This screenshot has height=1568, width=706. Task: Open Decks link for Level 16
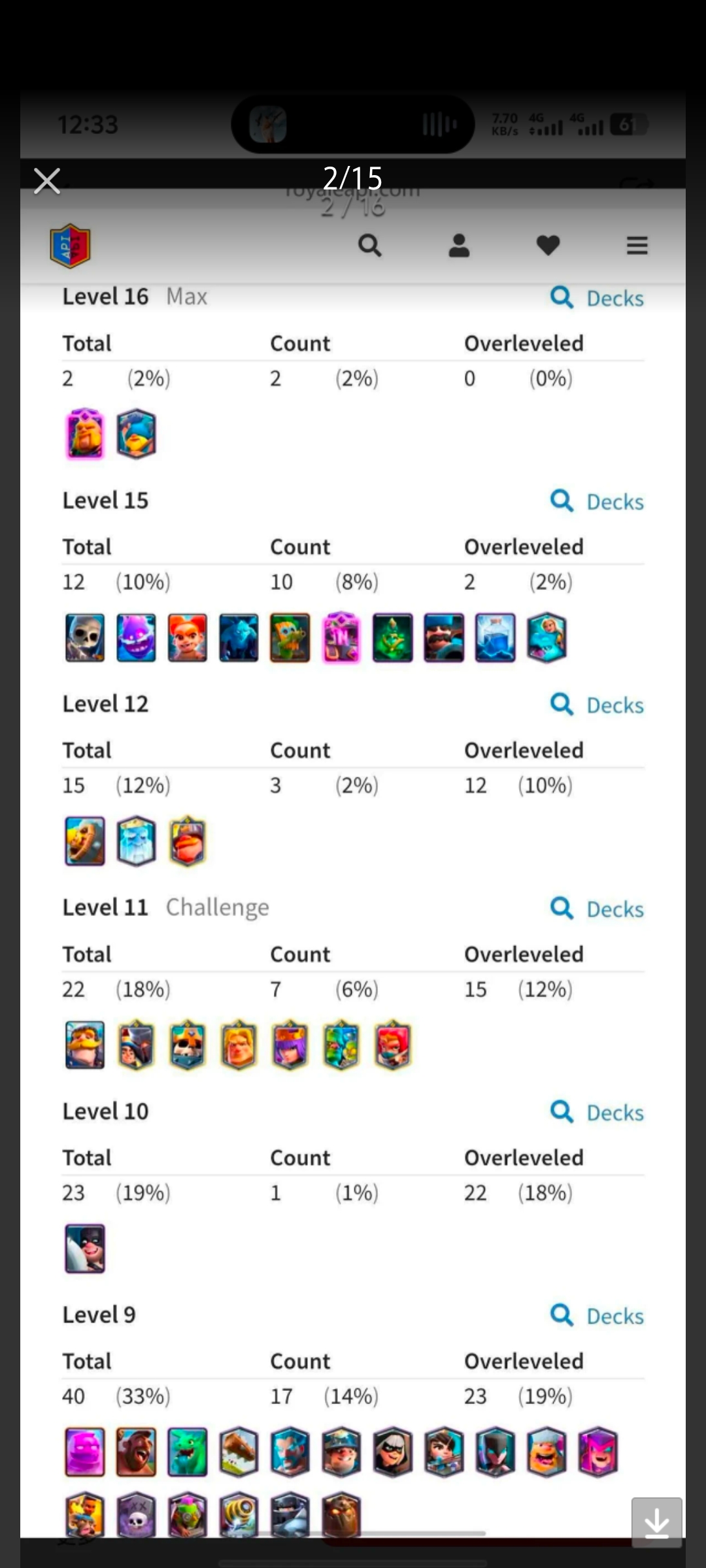click(597, 298)
